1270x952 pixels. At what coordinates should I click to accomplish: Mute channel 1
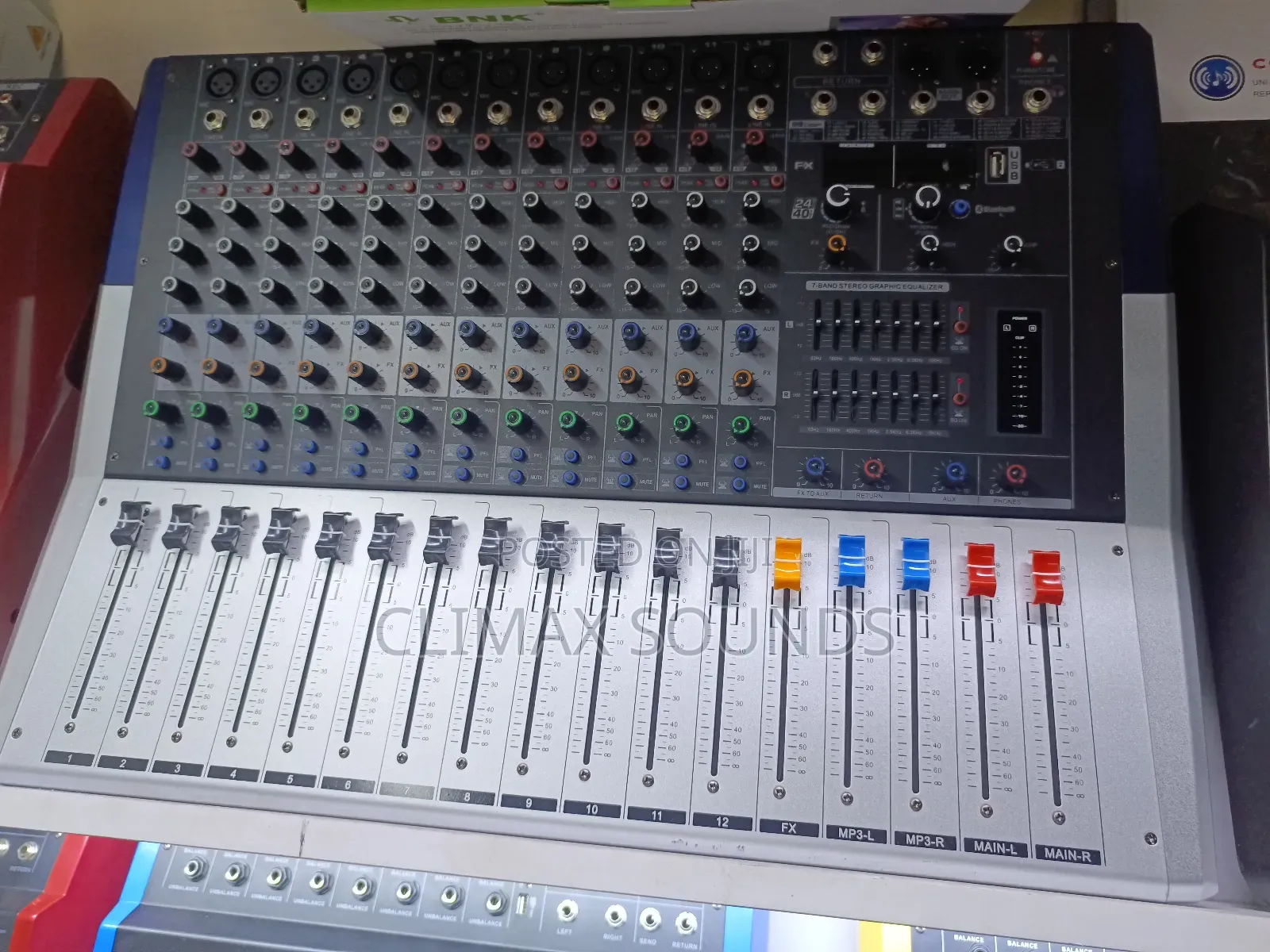point(162,463)
